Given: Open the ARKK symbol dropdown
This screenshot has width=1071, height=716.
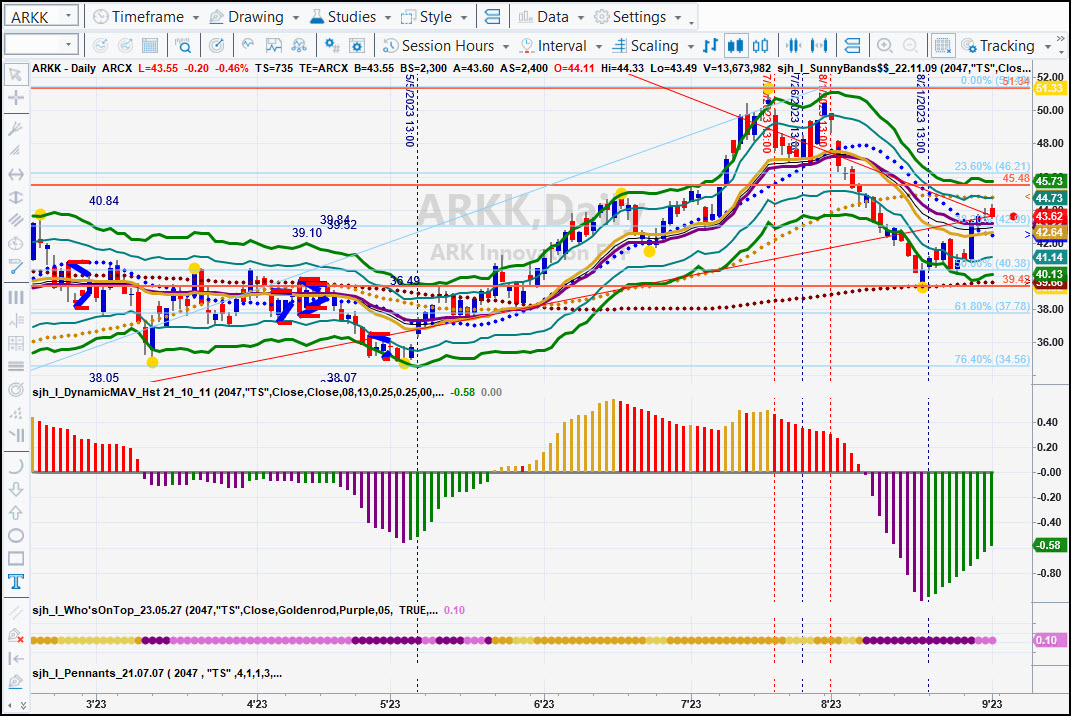Looking at the screenshot, I should (x=68, y=16).
